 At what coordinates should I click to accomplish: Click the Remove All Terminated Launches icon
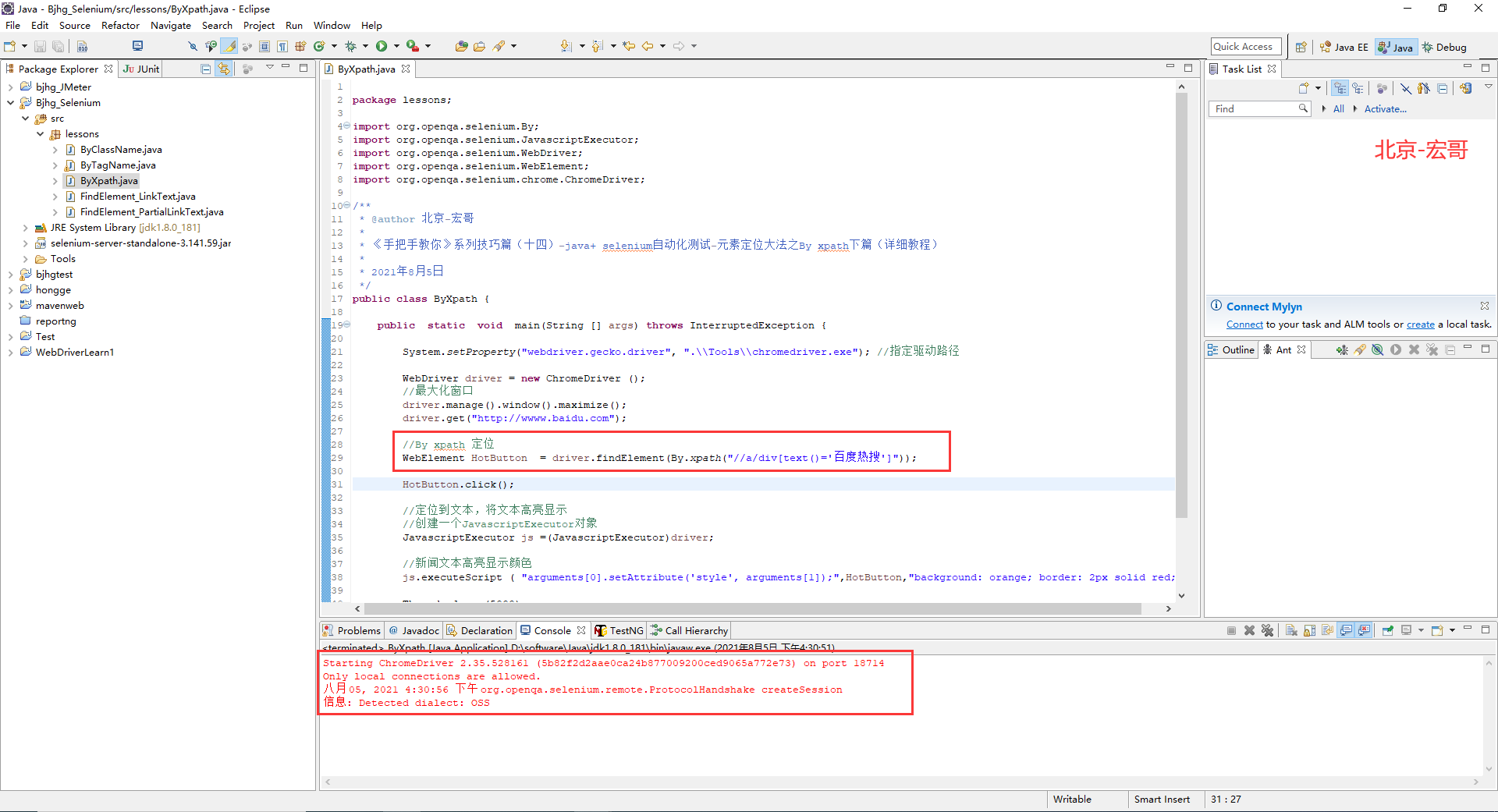point(1267,630)
